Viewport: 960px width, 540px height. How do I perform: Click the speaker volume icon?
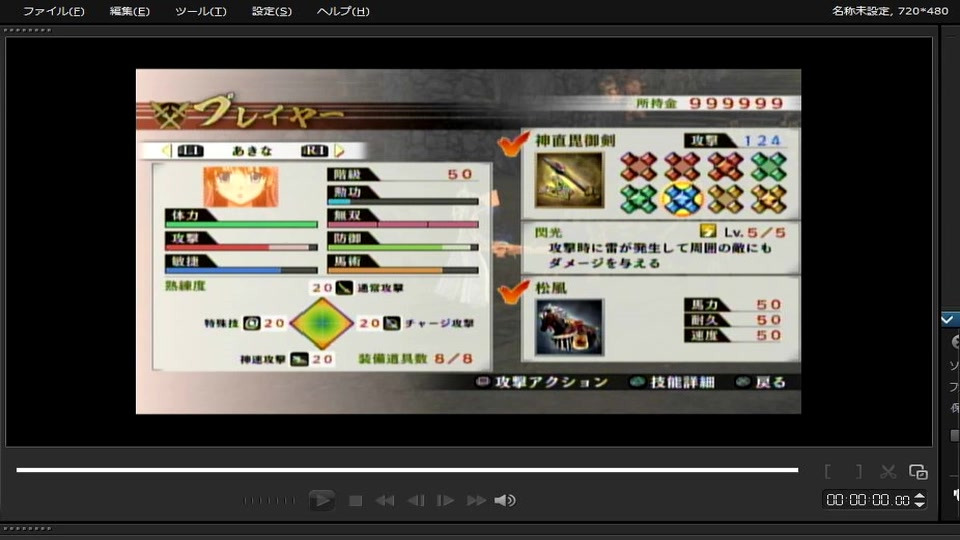click(x=505, y=501)
